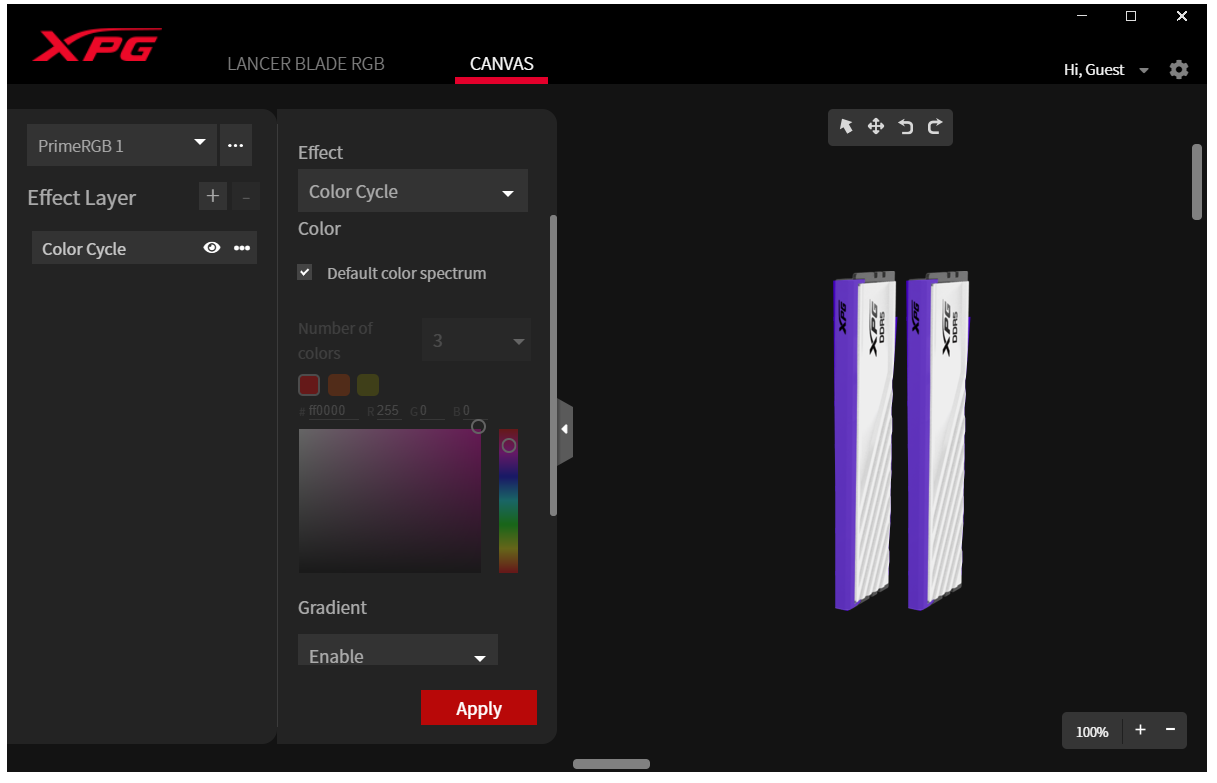Activate the move tool in canvas toolbar

point(876,126)
